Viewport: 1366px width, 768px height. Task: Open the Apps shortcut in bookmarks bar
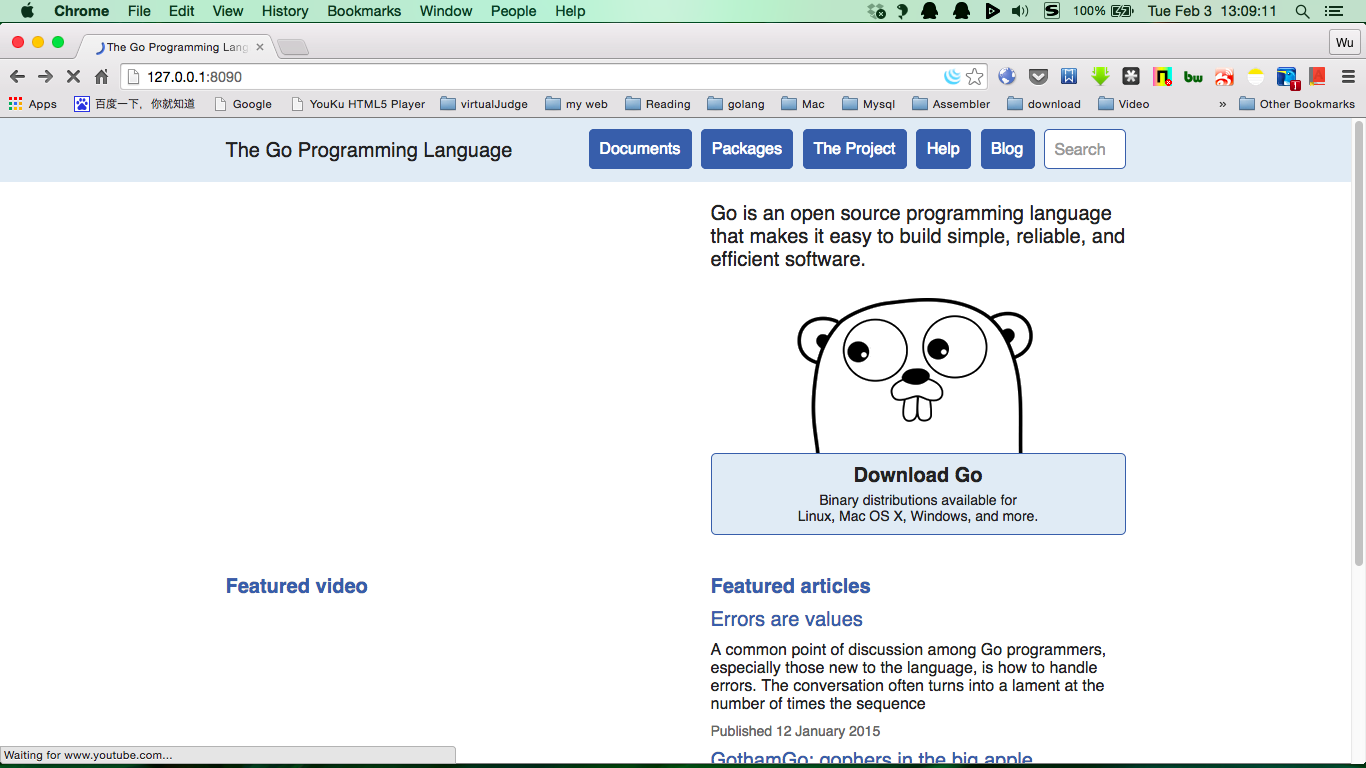pyautogui.click(x=33, y=104)
